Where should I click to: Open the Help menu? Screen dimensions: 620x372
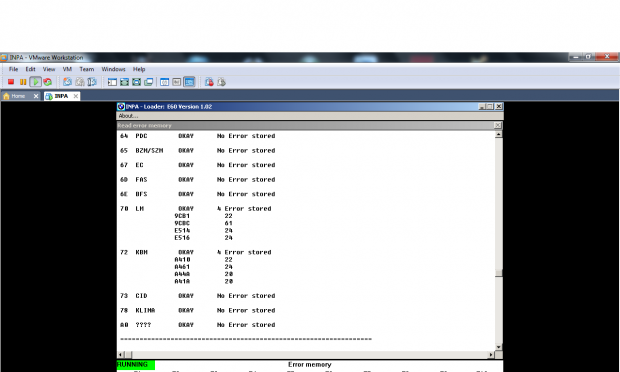[139, 69]
